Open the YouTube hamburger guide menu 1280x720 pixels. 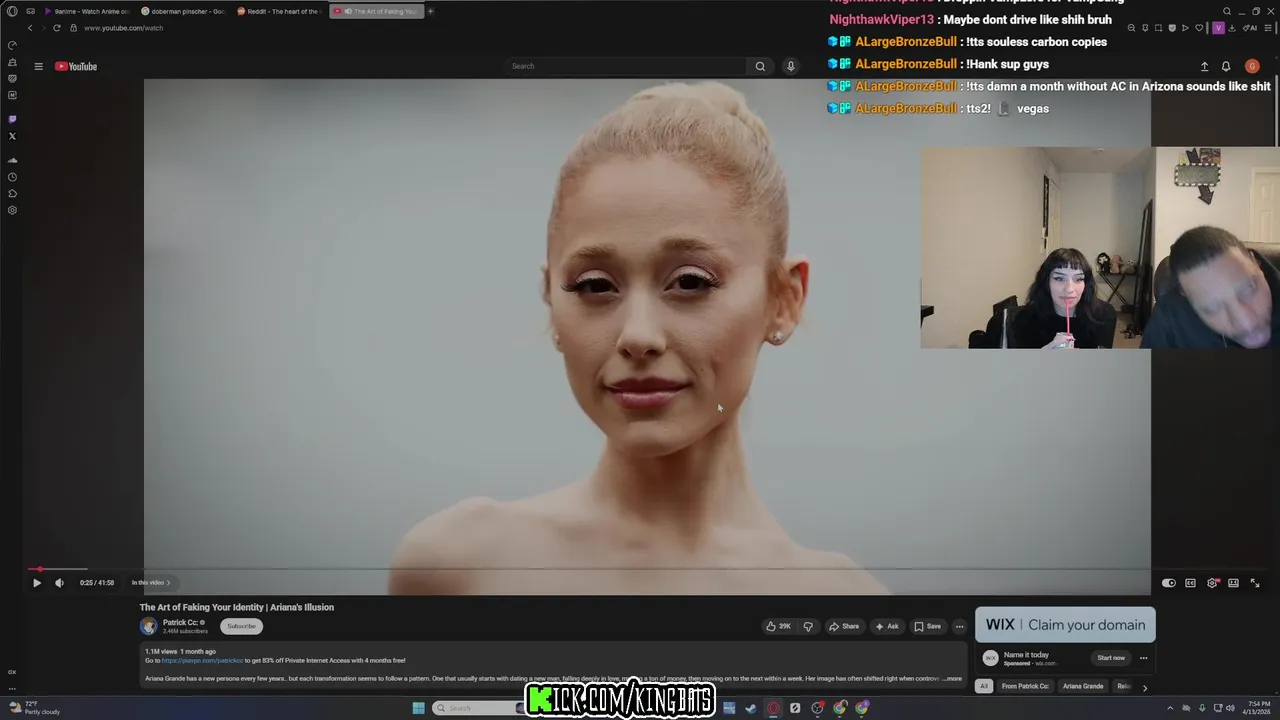click(x=38, y=66)
